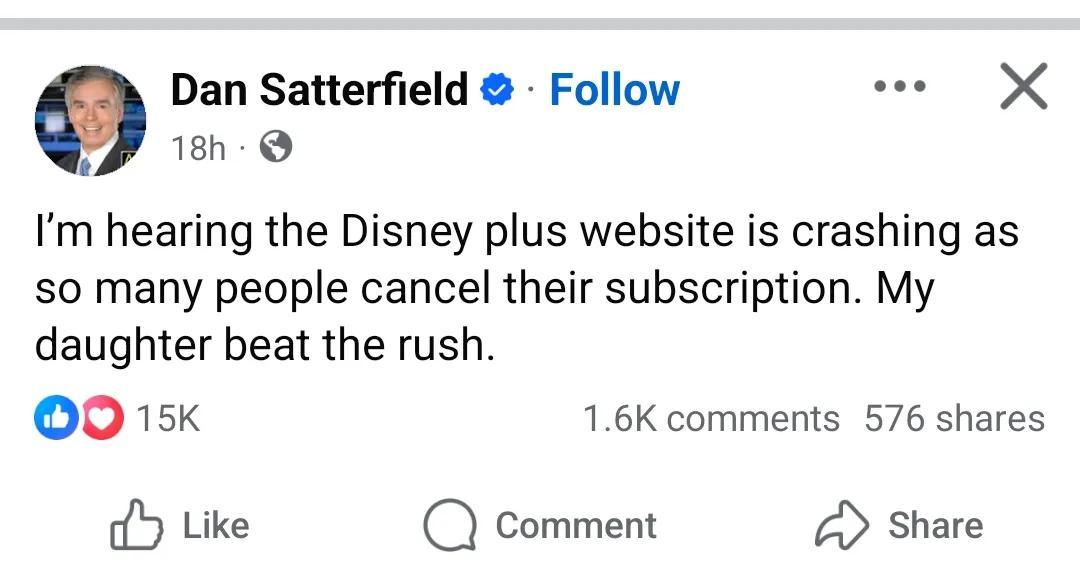Dismiss the post with the X
The height and width of the screenshot is (575, 1080).
pyautogui.click(x=1024, y=86)
